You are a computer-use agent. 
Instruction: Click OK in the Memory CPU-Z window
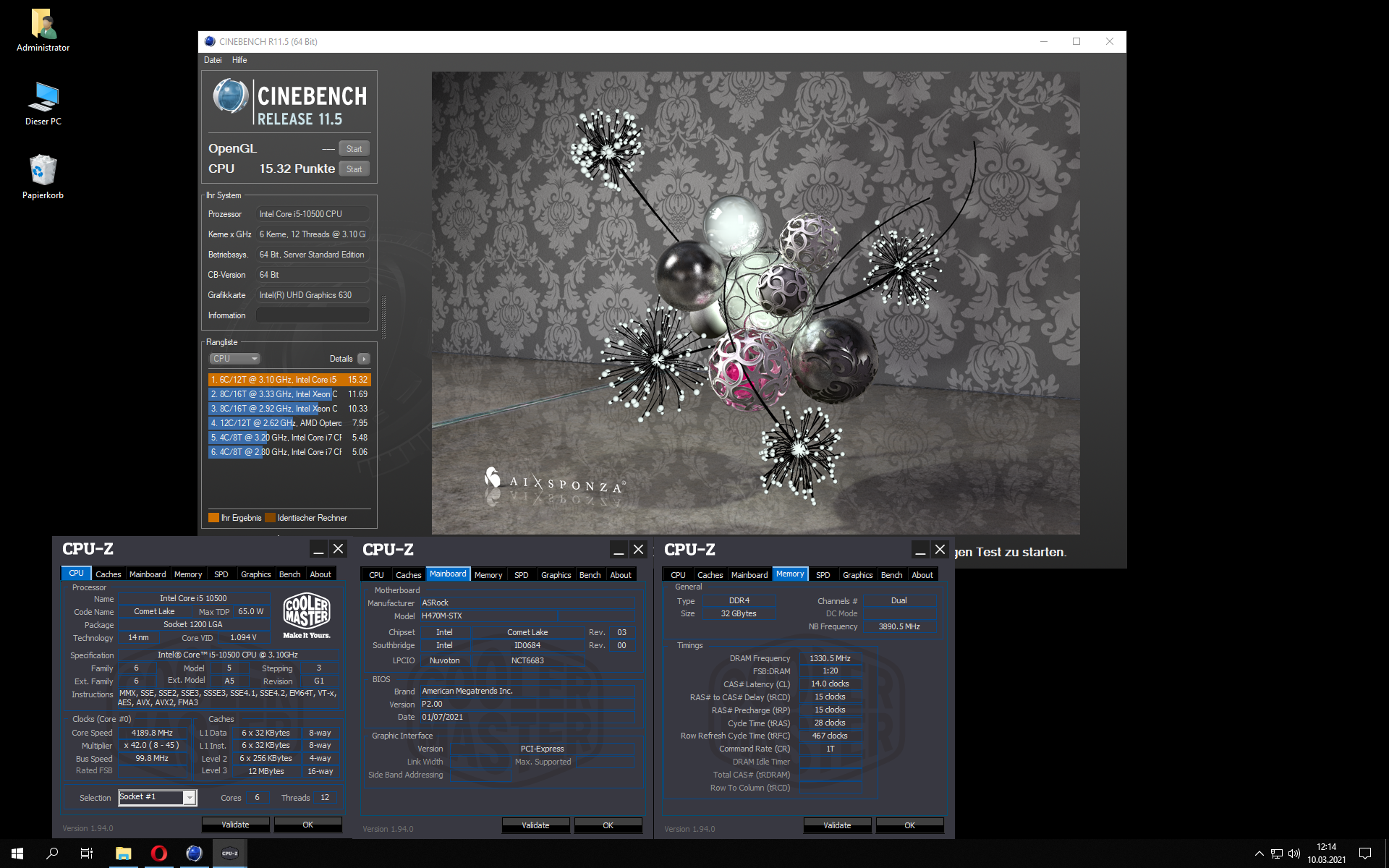(910, 825)
